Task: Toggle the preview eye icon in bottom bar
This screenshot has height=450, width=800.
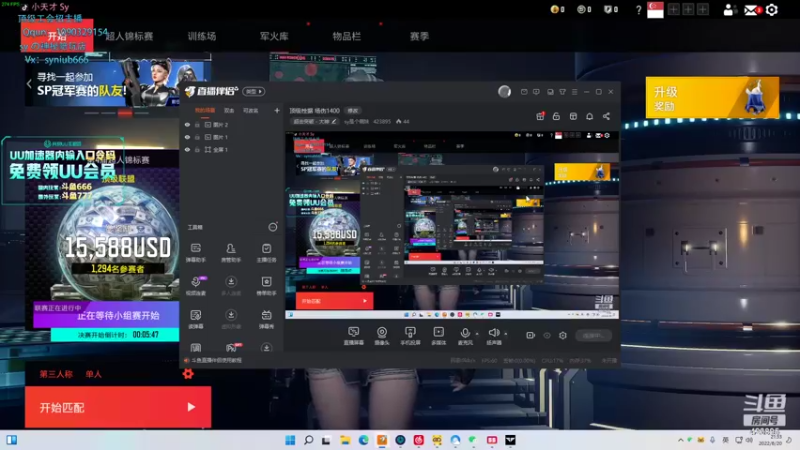Action: tap(547, 335)
